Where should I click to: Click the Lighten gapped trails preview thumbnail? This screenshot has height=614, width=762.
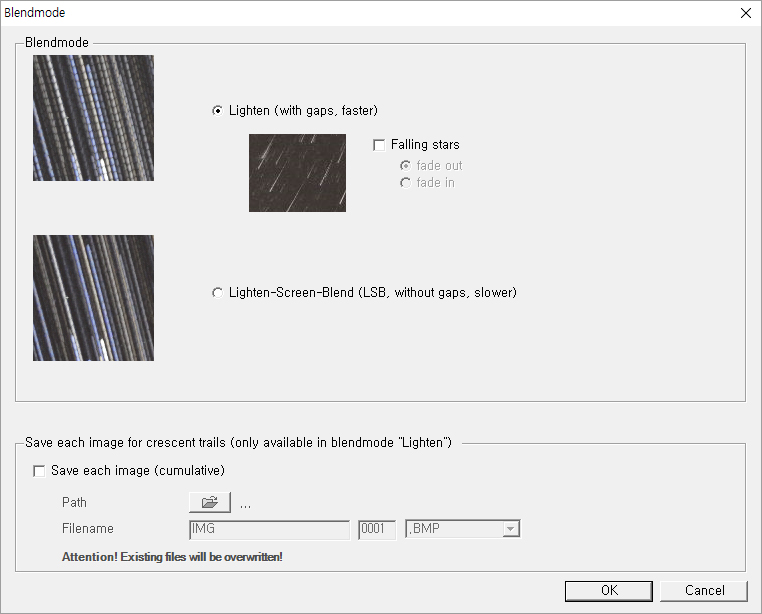pos(93,118)
